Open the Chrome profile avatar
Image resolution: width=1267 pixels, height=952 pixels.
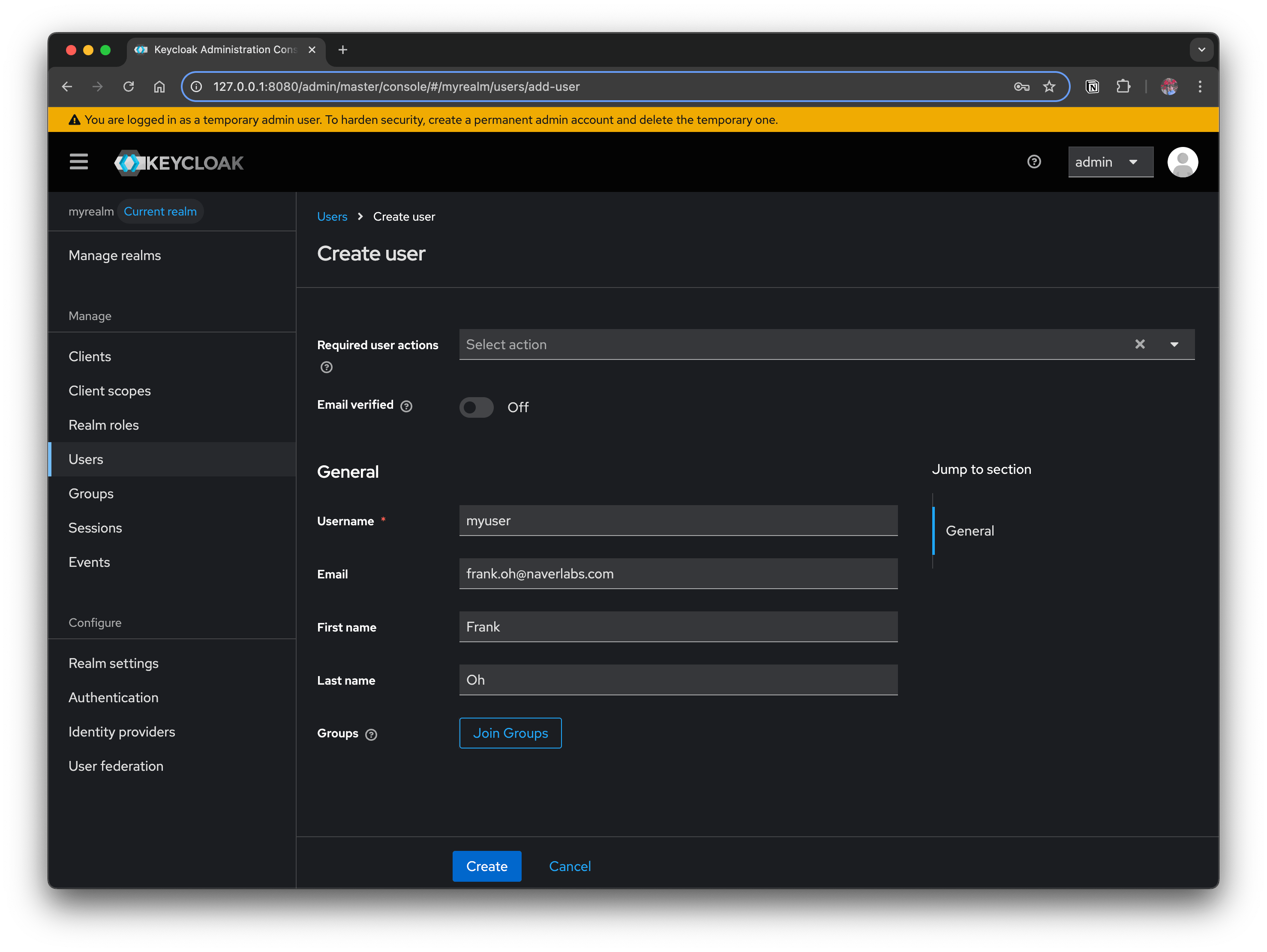(1168, 87)
